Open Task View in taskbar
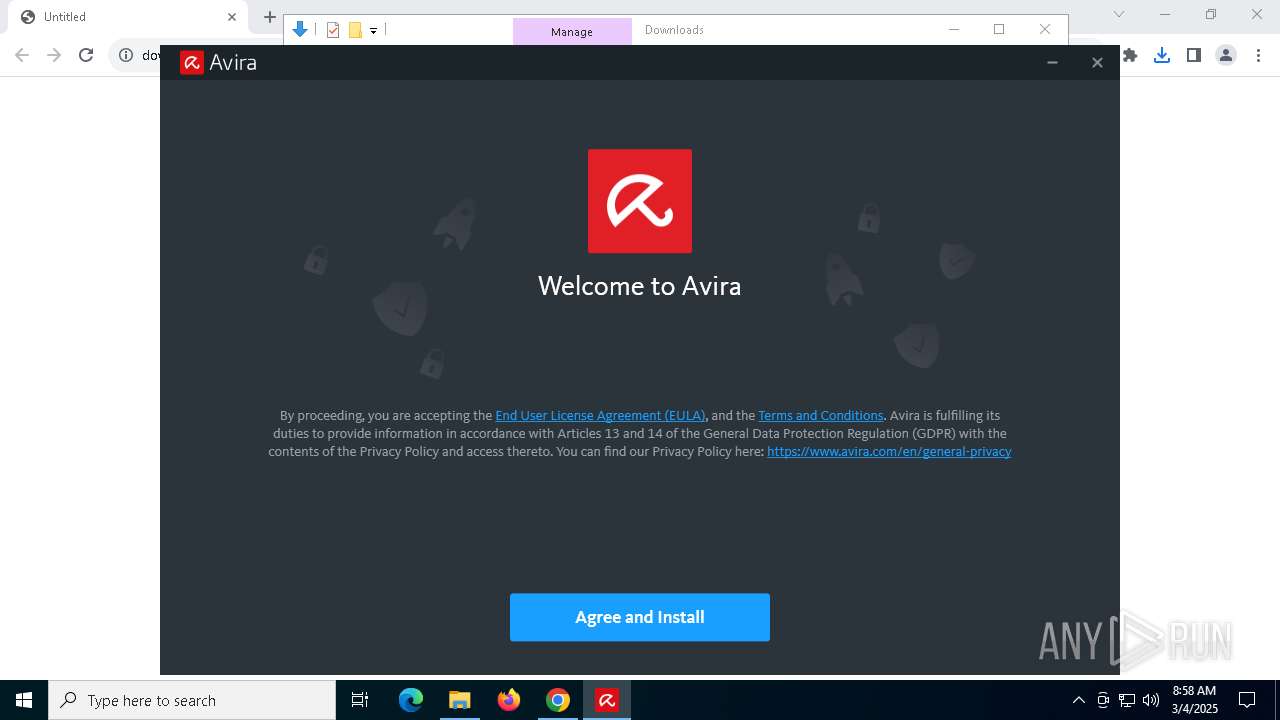The width and height of the screenshot is (1280, 720). pyautogui.click(x=360, y=700)
